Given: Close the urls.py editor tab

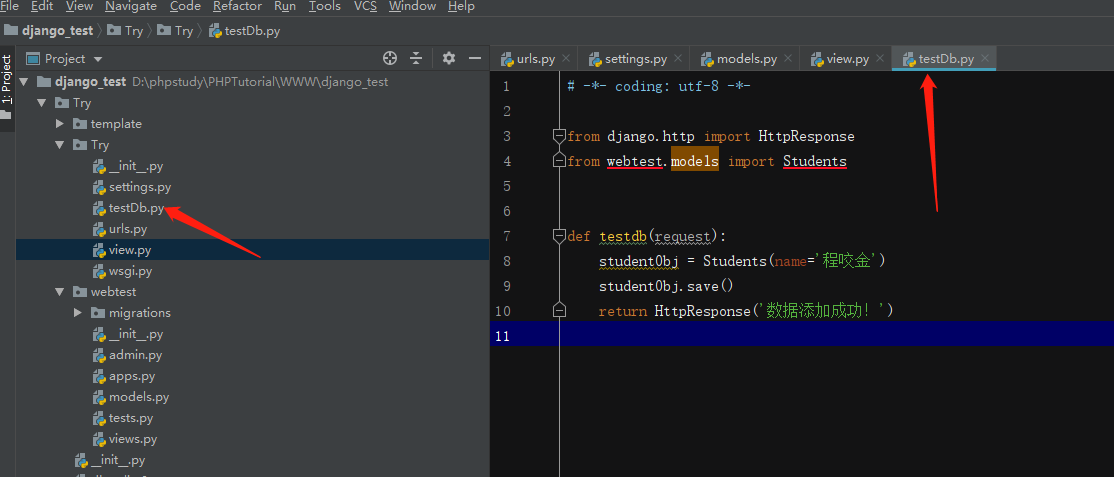Looking at the screenshot, I should [566, 59].
